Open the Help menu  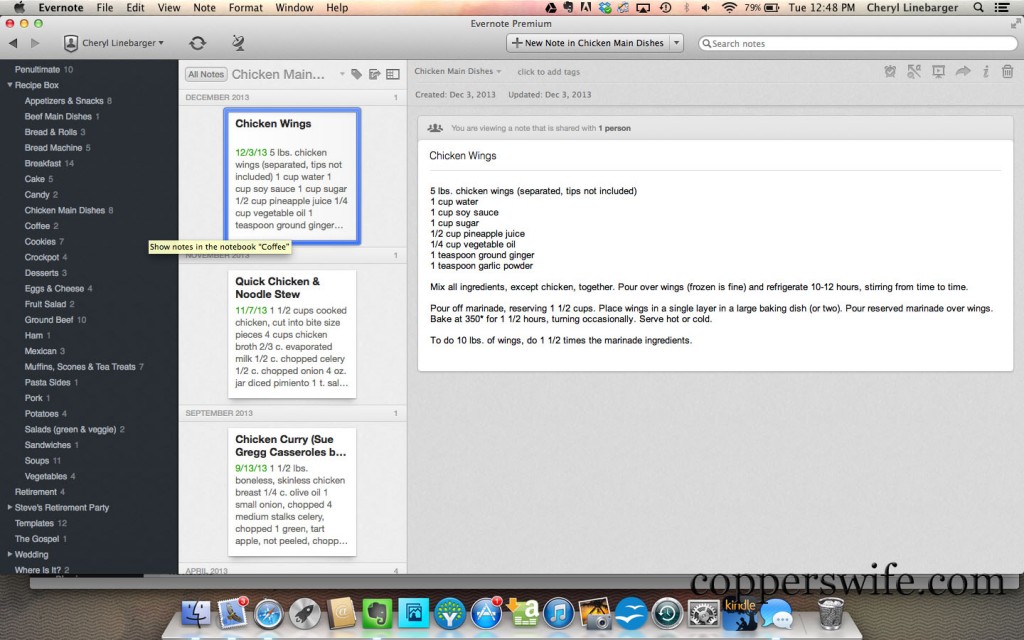(337, 8)
